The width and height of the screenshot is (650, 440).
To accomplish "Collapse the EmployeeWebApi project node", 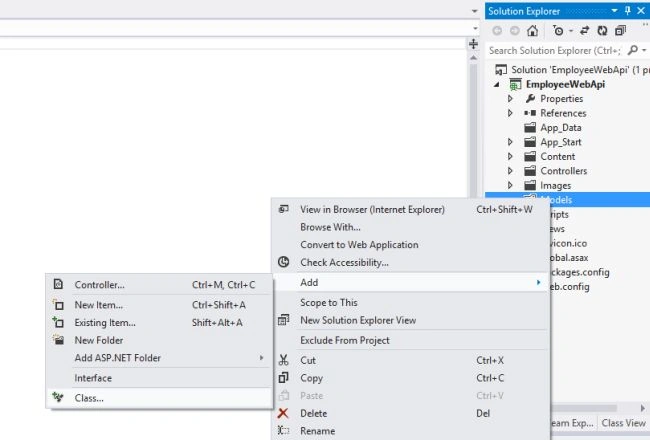I will pyautogui.click(x=497, y=85).
